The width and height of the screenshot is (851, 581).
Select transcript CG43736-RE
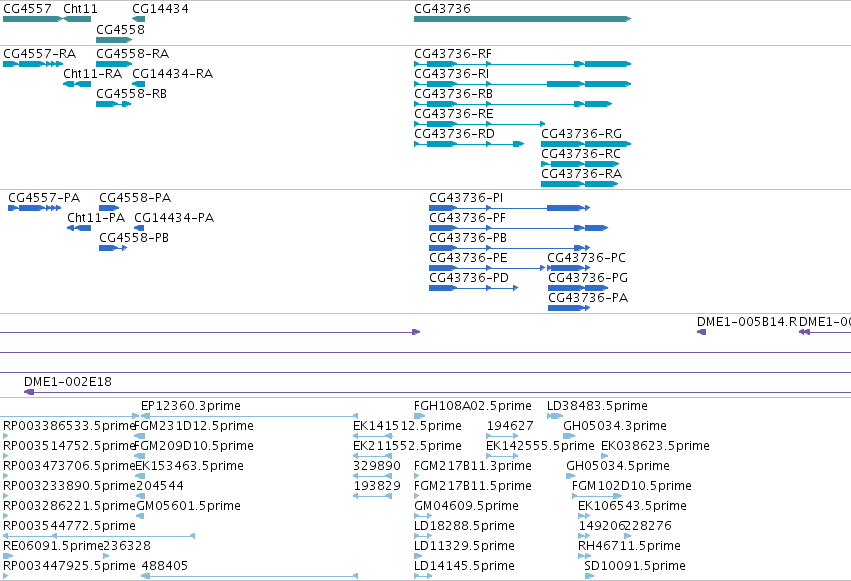click(x=479, y=124)
